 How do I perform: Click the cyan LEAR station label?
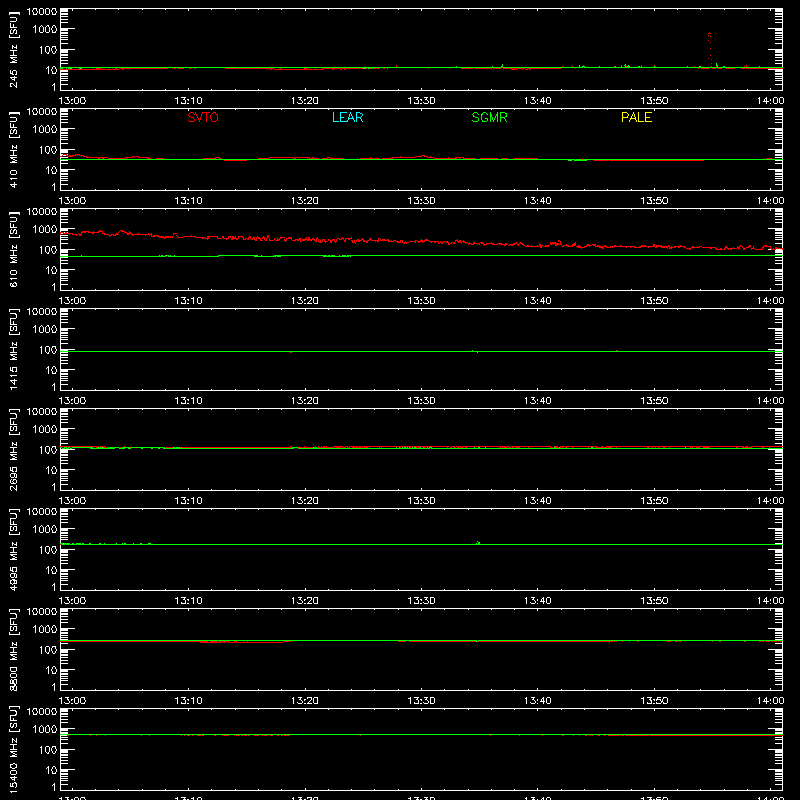(347, 117)
